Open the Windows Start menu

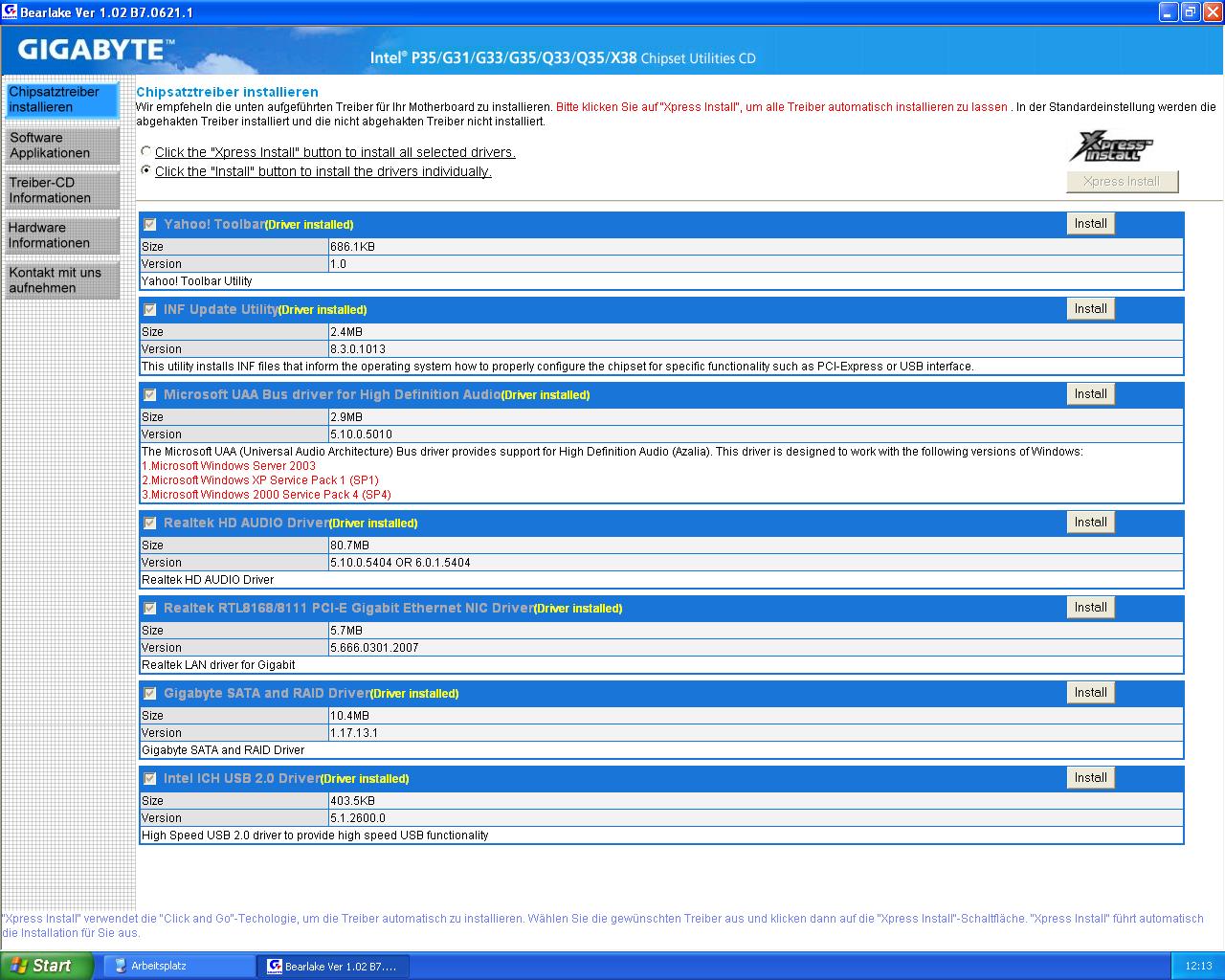pyautogui.click(x=47, y=966)
